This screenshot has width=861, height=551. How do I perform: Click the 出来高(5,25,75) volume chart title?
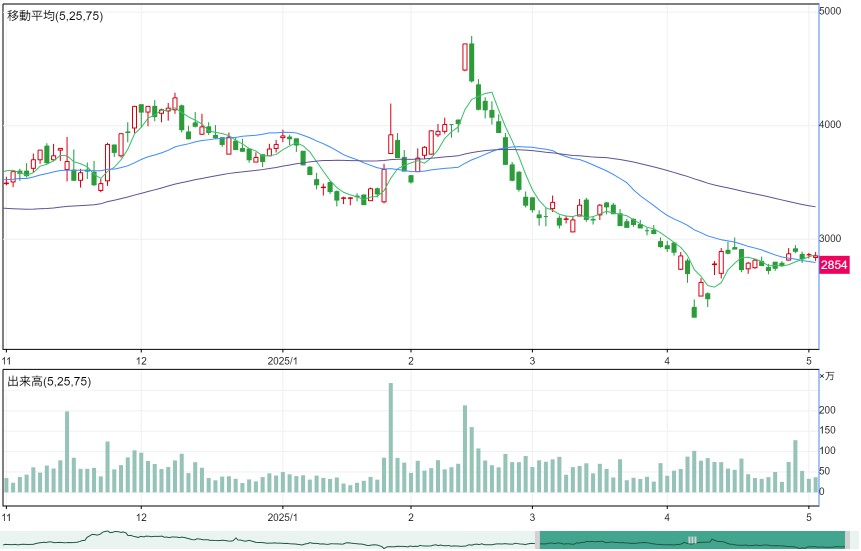(x=49, y=381)
